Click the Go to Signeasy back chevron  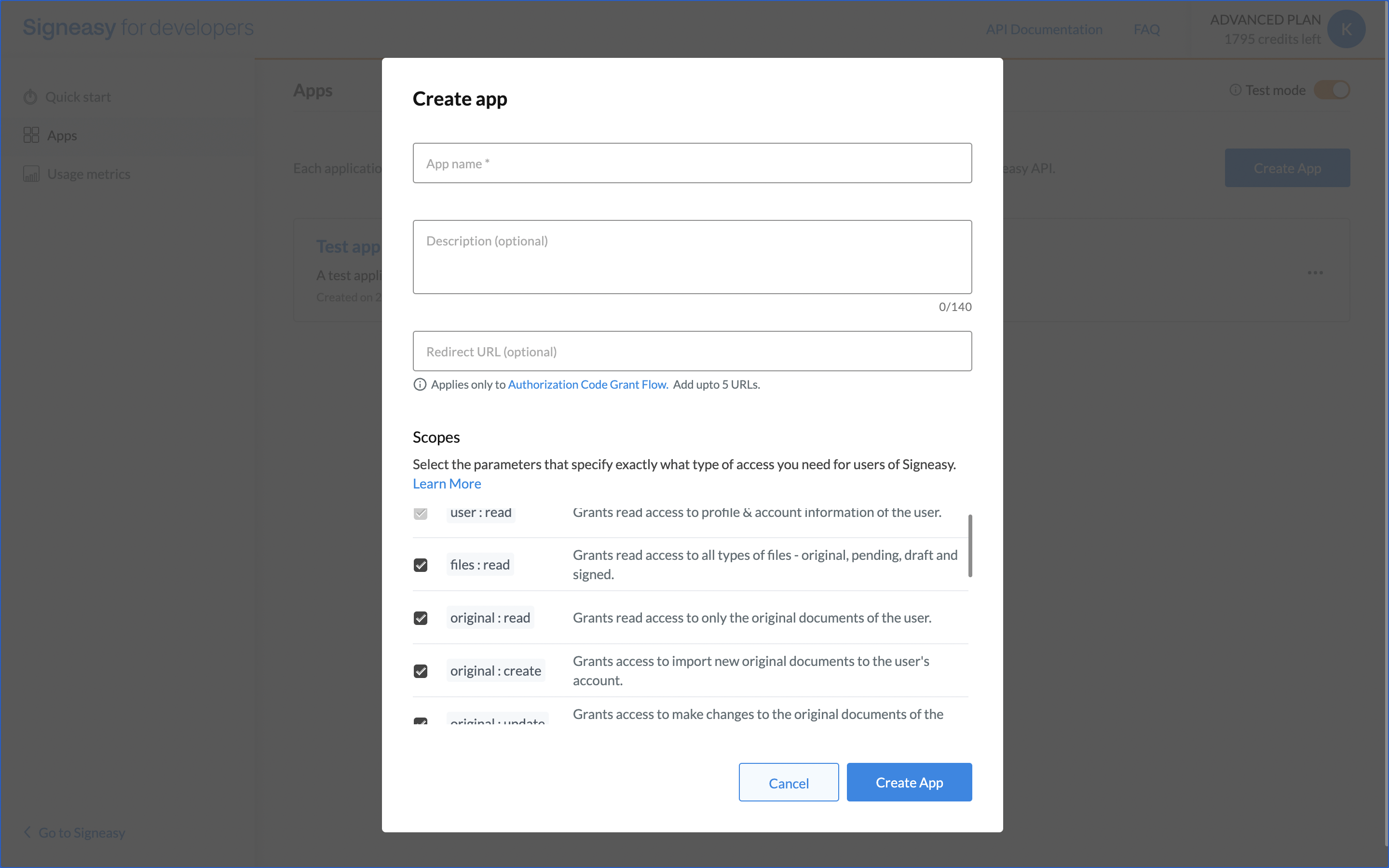point(27,832)
